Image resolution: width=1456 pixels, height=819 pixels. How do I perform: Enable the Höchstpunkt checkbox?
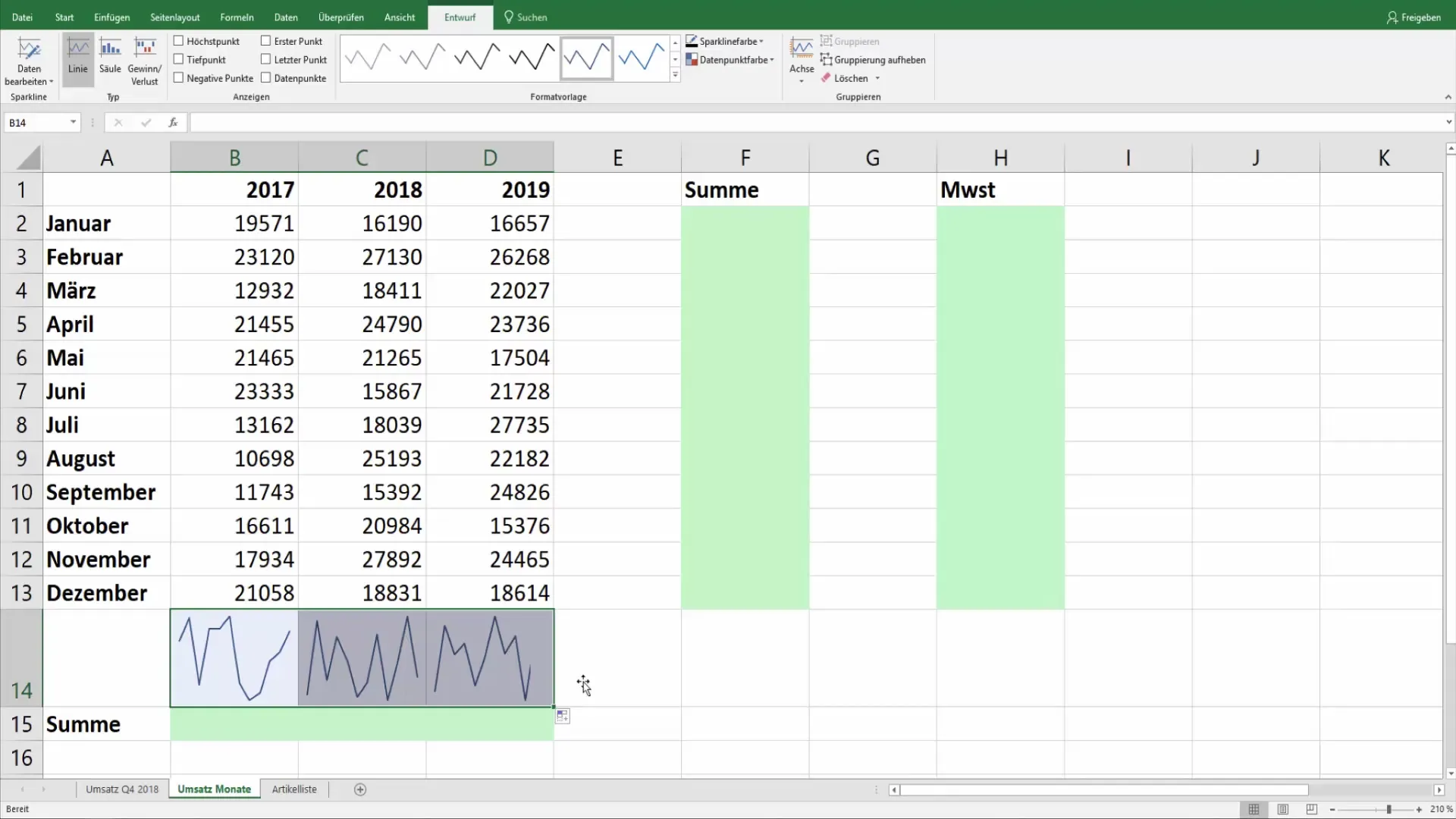click(178, 41)
